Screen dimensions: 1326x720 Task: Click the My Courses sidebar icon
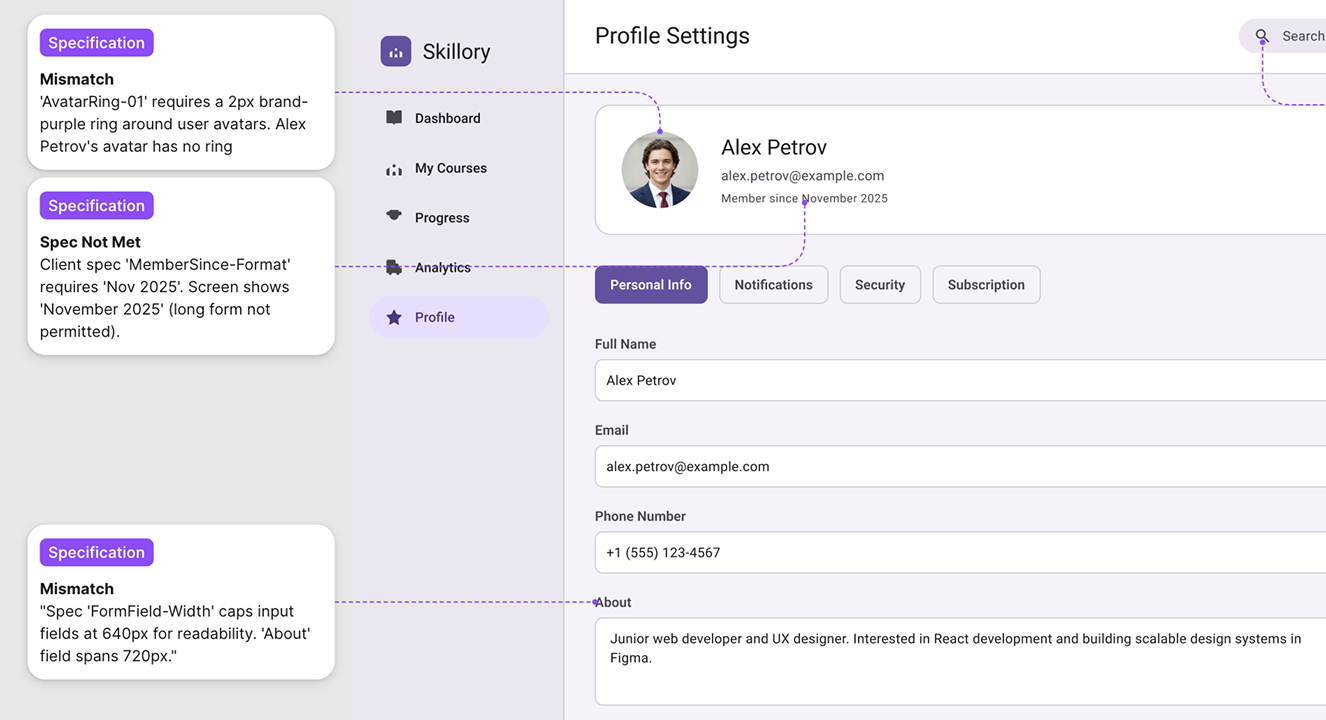point(394,169)
